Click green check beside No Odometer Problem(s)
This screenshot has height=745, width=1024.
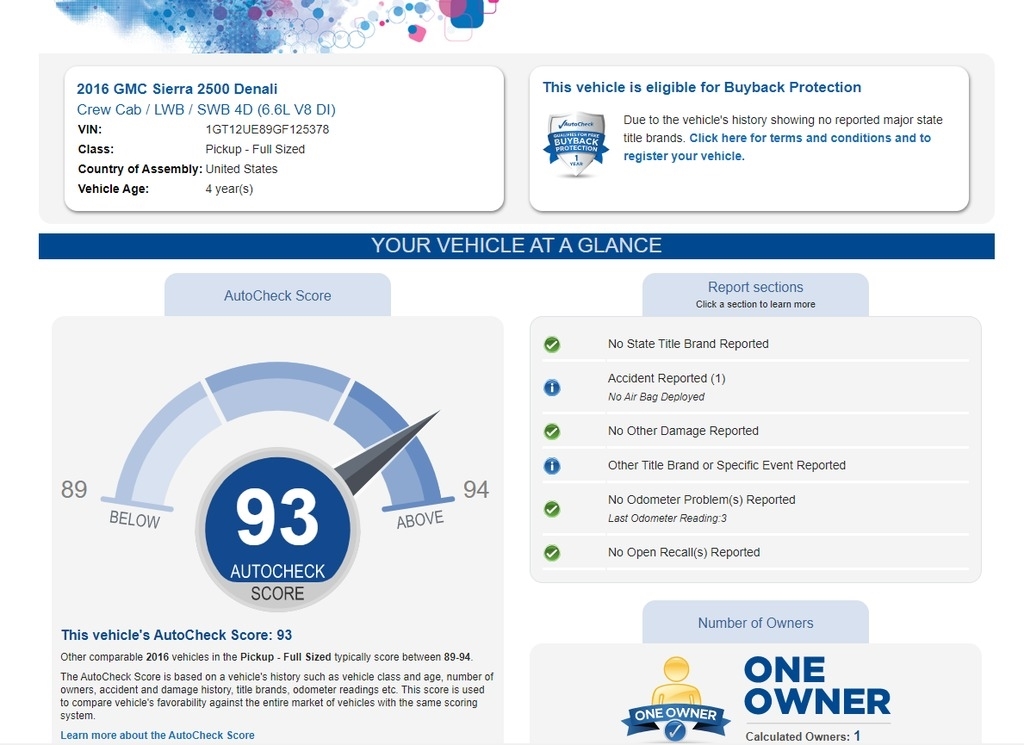[x=552, y=509]
